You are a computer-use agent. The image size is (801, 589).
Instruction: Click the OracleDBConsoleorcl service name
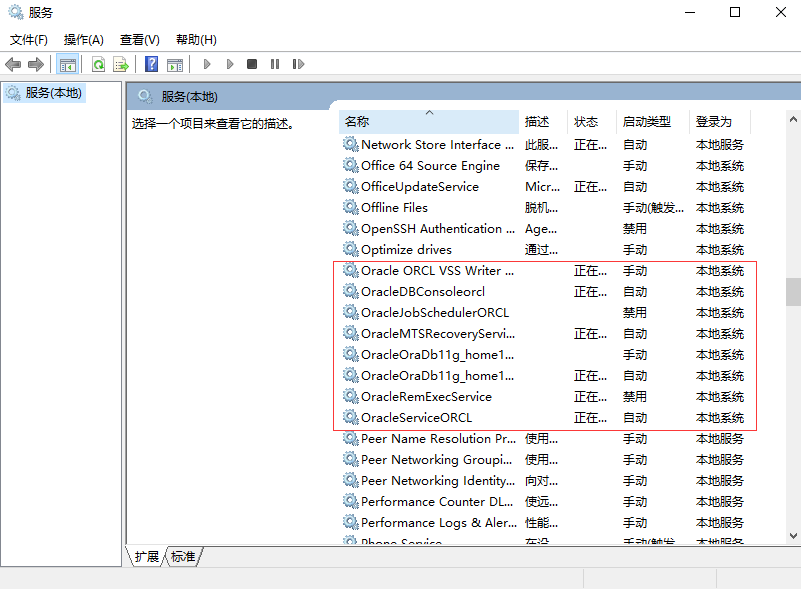click(423, 292)
